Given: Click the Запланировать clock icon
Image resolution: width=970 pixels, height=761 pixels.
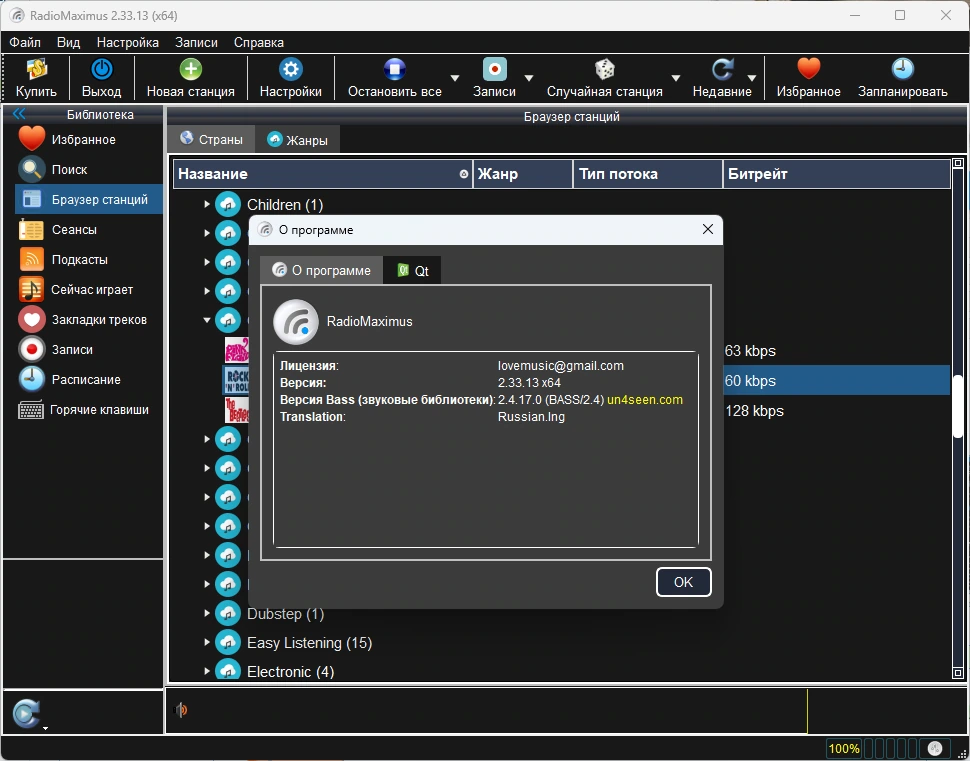Looking at the screenshot, I should (903, 69).
